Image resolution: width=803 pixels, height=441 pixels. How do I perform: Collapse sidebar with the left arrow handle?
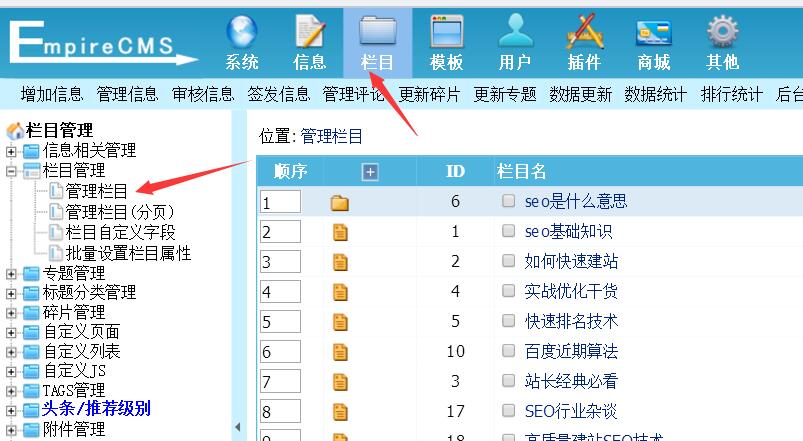click(x=238, y=427)
